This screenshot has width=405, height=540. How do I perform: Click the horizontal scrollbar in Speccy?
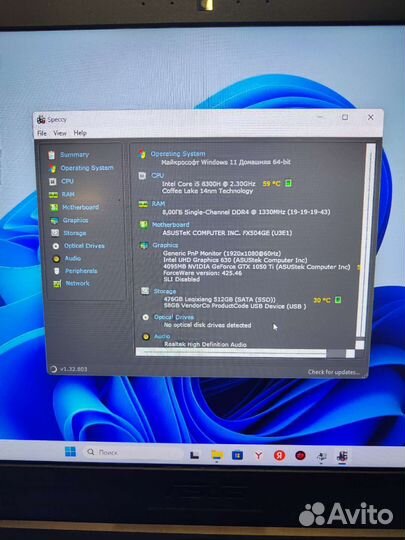click(x=231, y=353)
